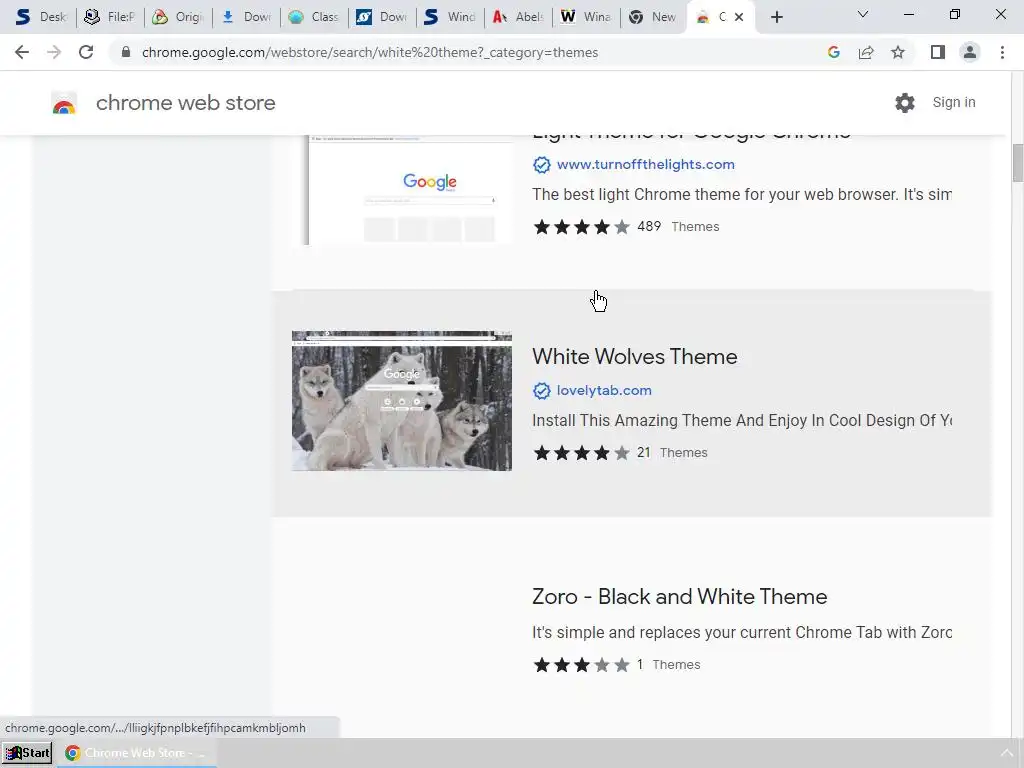Switch to the Abel tab
This screenshot has width=1024, height=768.
tap(518, 17)
